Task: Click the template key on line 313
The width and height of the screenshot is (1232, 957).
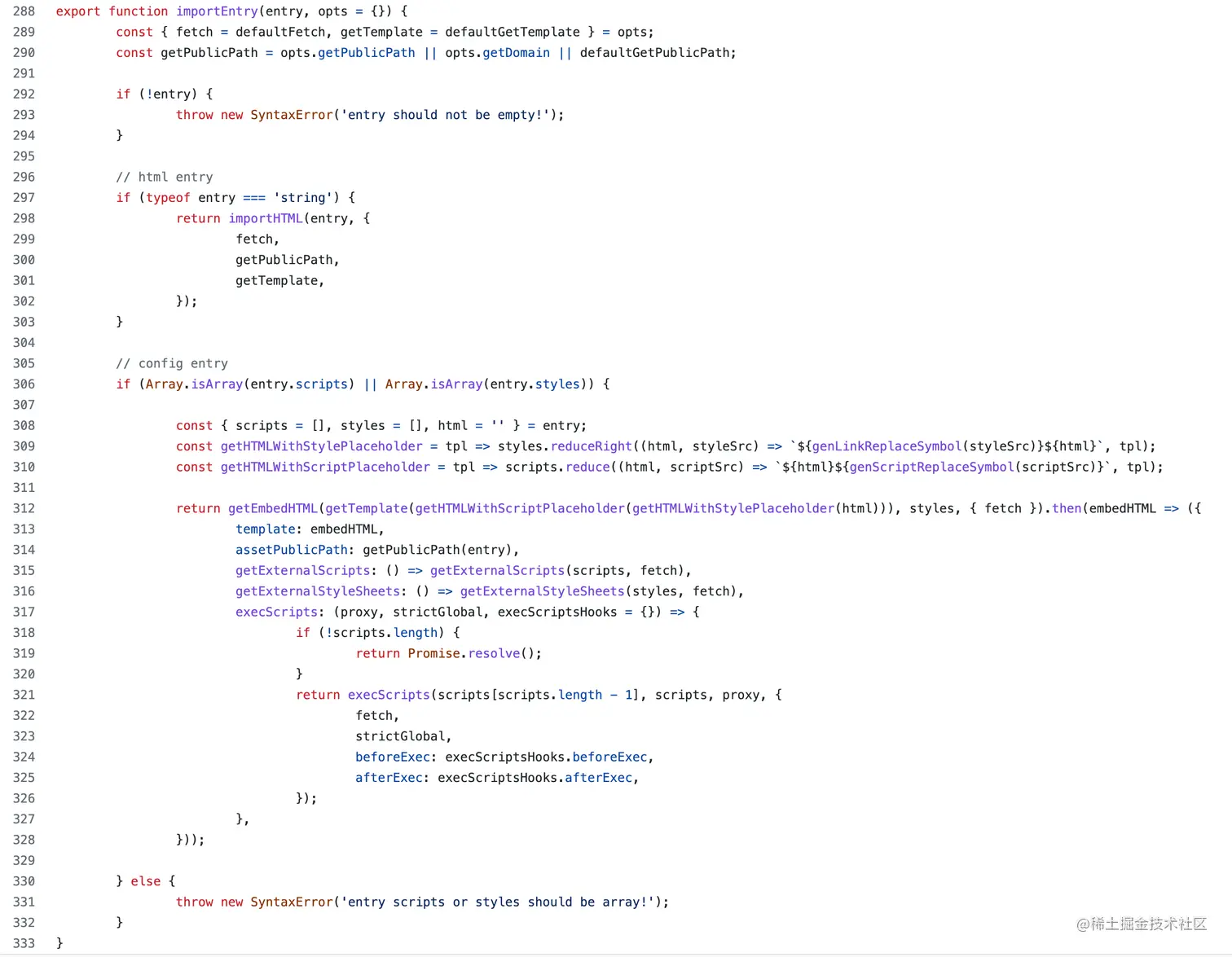Action: coord(266,529)
